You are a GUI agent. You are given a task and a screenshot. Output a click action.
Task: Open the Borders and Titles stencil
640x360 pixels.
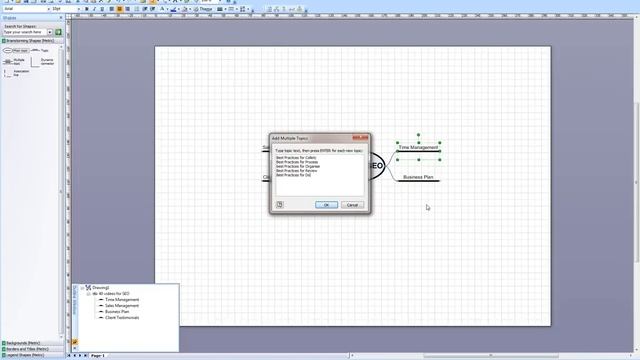tap(33, 349)
